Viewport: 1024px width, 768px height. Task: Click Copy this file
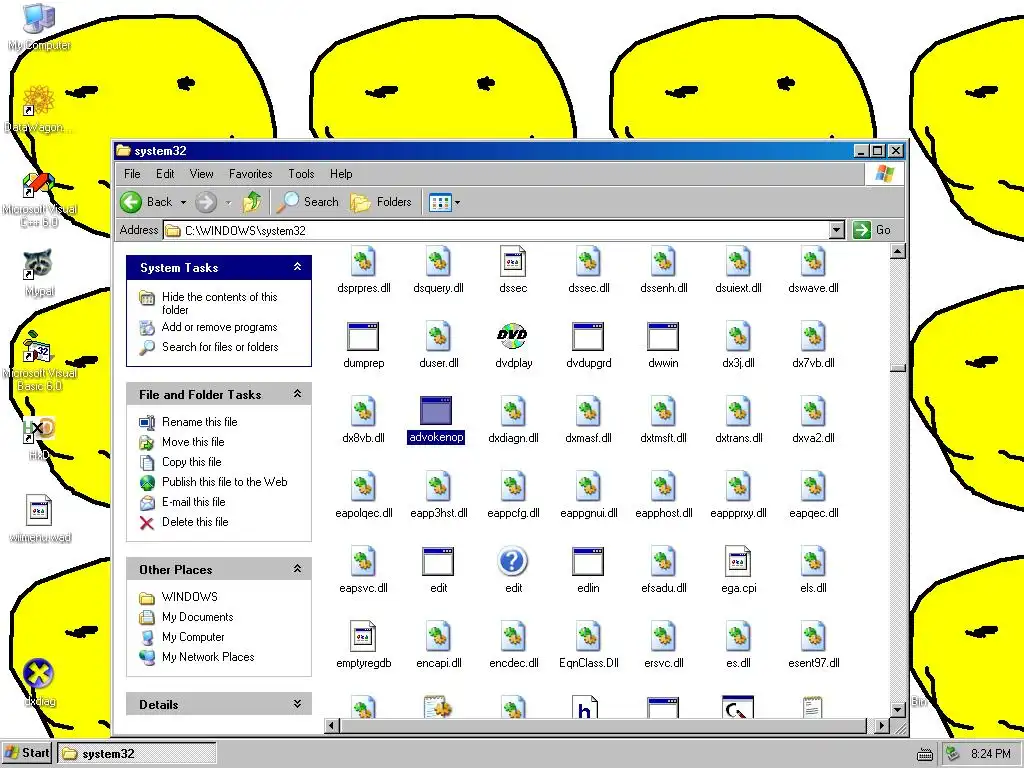(191, 462)
